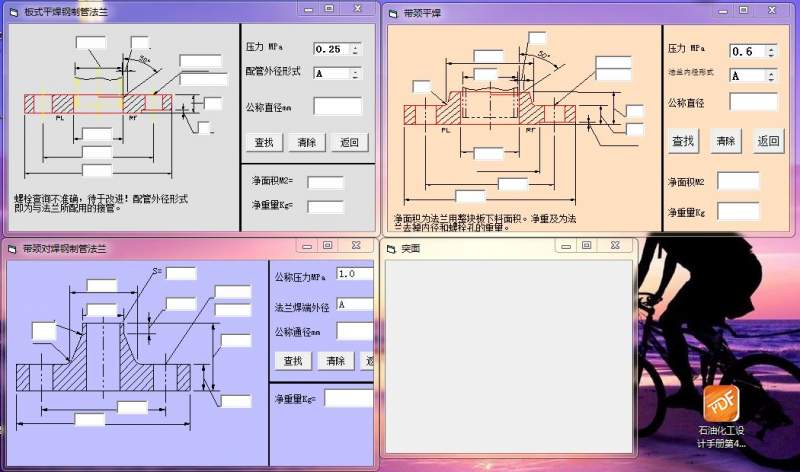Close the 带颈平焊 window
This screenshot has height=472, width=800.
click(x=771, y=10)
